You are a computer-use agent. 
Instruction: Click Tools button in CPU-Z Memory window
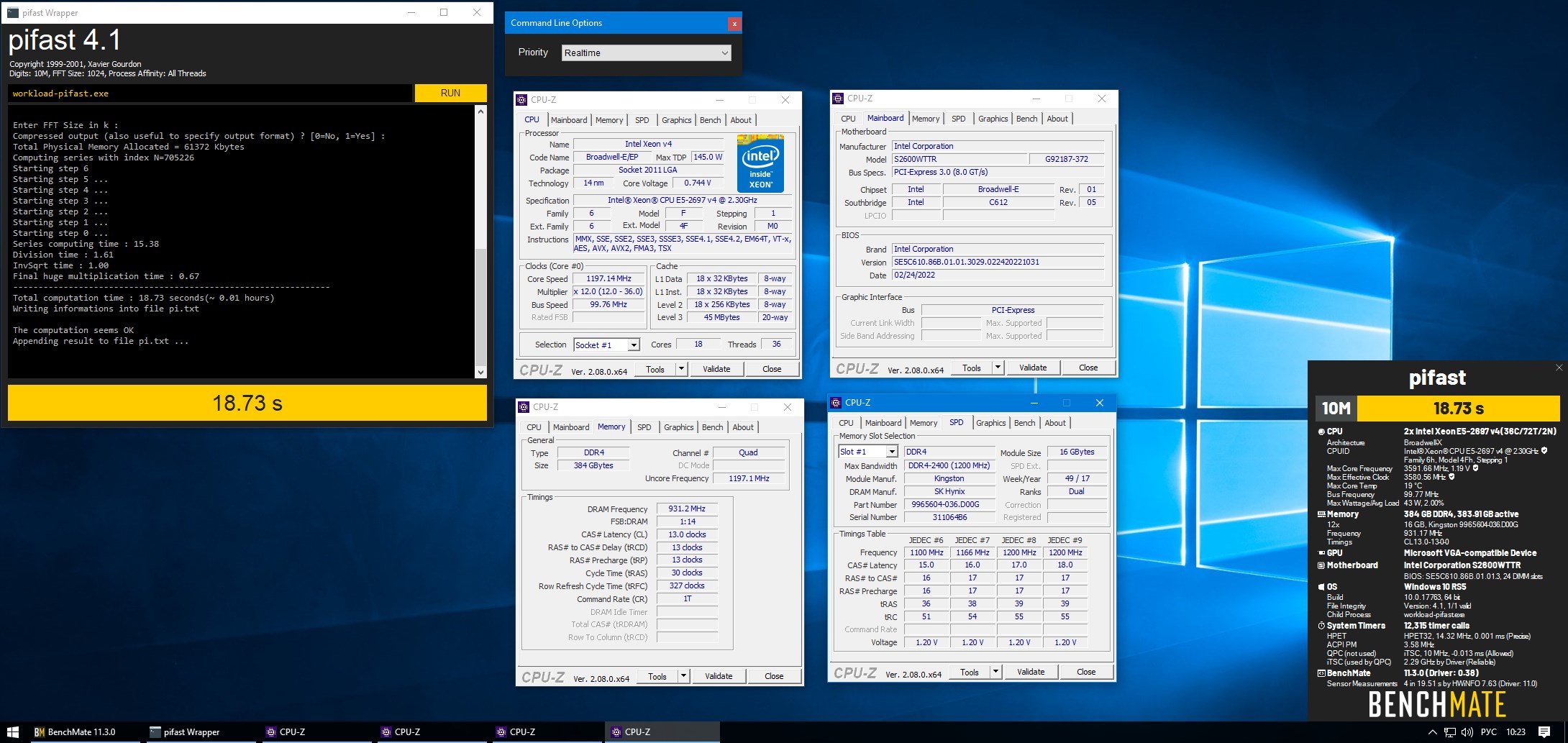[657, 676]
